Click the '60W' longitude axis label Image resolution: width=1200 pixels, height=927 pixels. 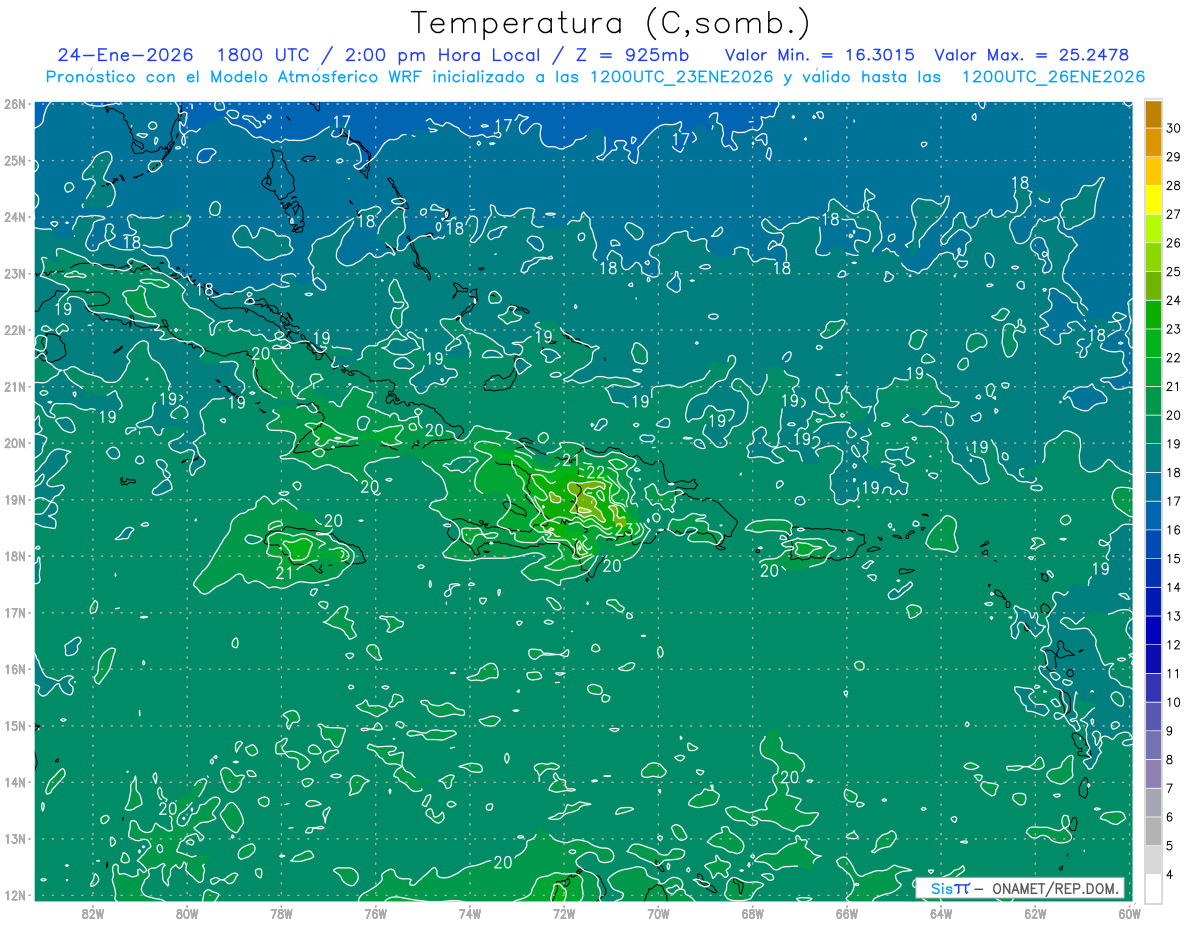click(1129, 912)
